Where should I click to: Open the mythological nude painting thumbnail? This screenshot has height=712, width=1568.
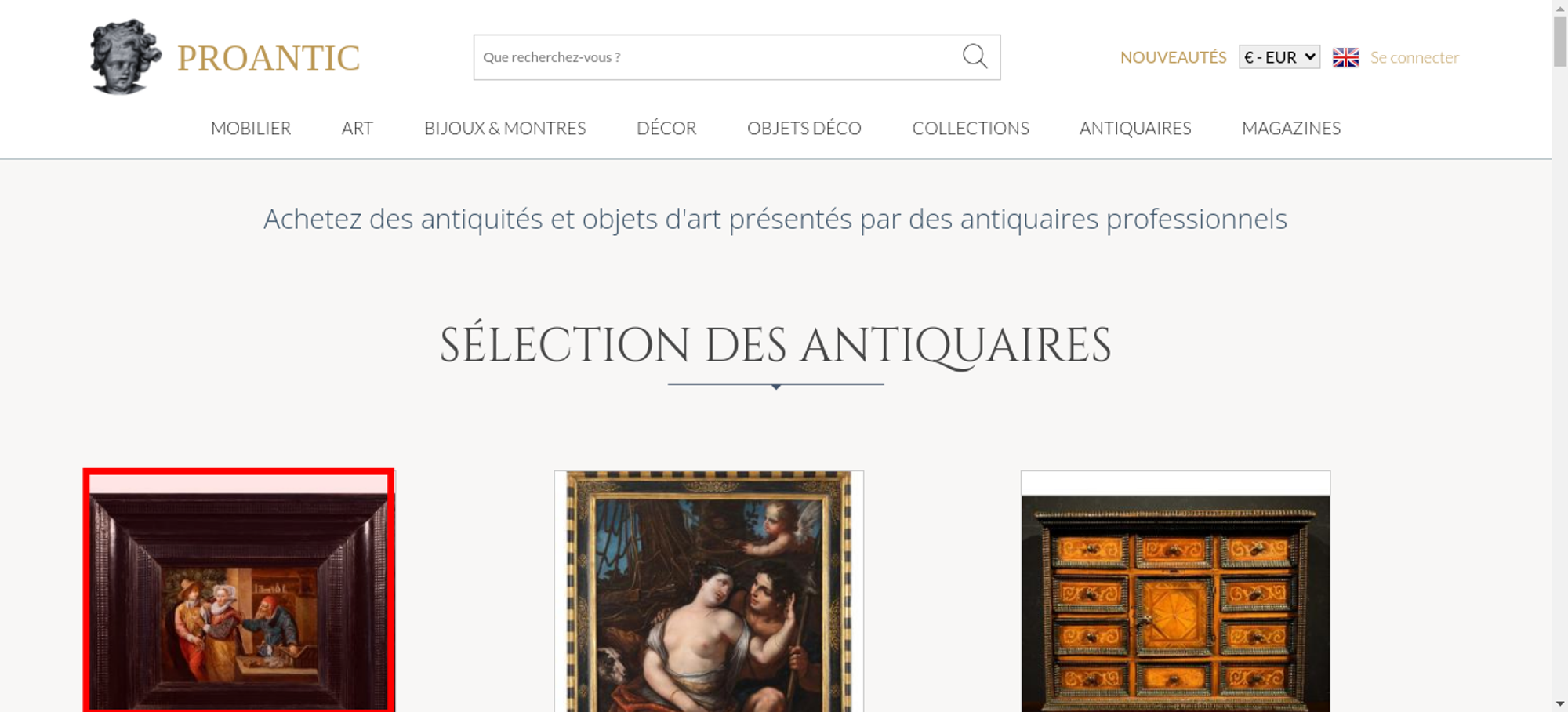tap(709, 591)
